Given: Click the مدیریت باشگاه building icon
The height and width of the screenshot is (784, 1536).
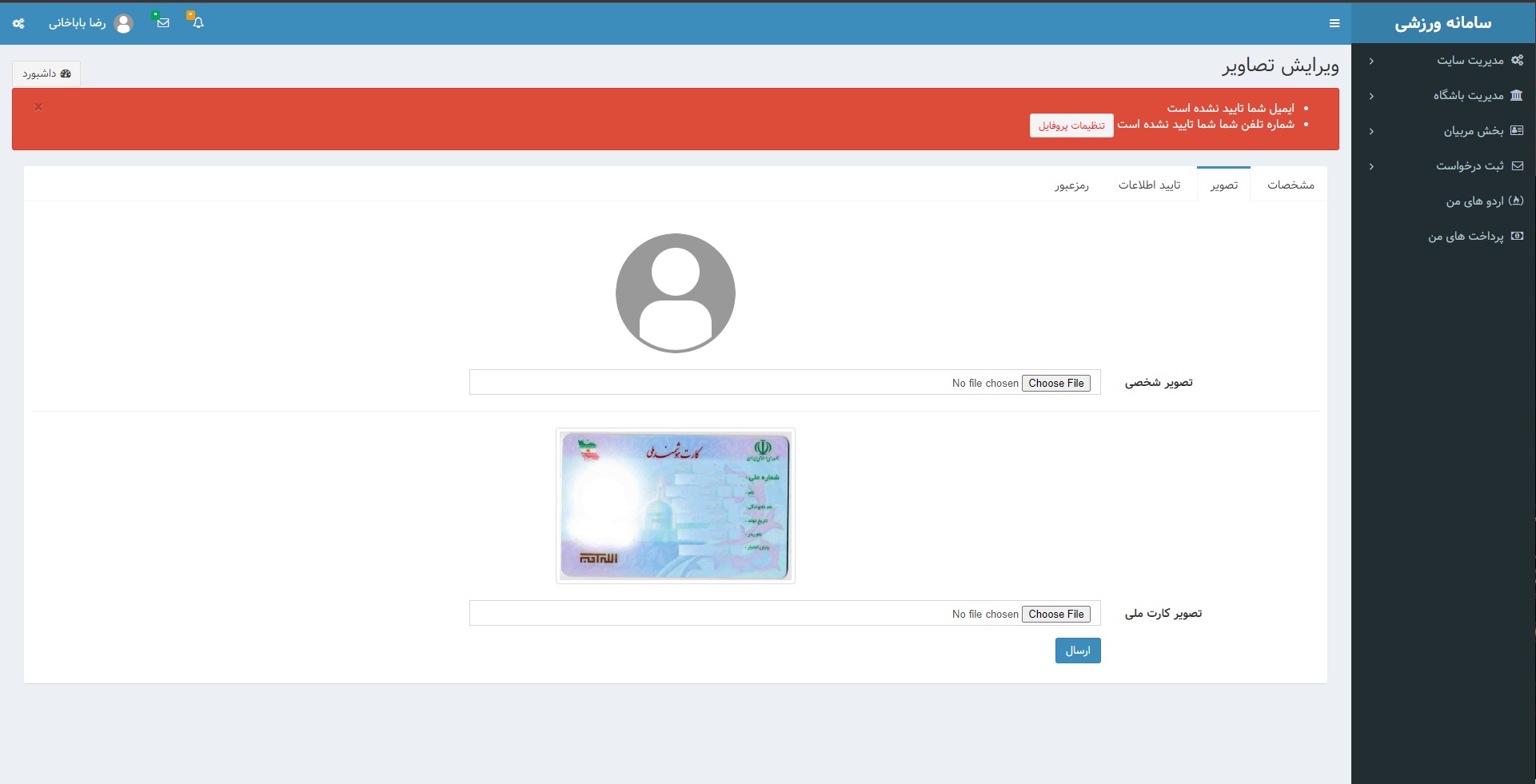Looking at the screenshot, I should (x=1516, y=95).
